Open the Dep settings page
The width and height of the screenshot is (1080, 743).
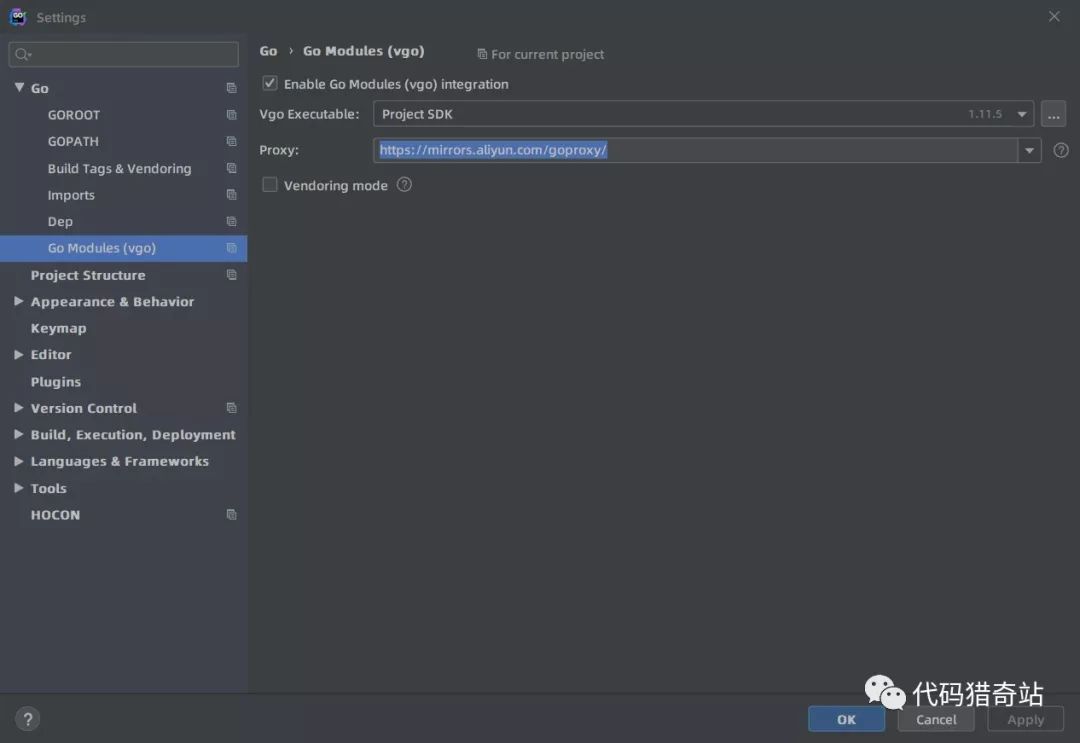[60, 221]
